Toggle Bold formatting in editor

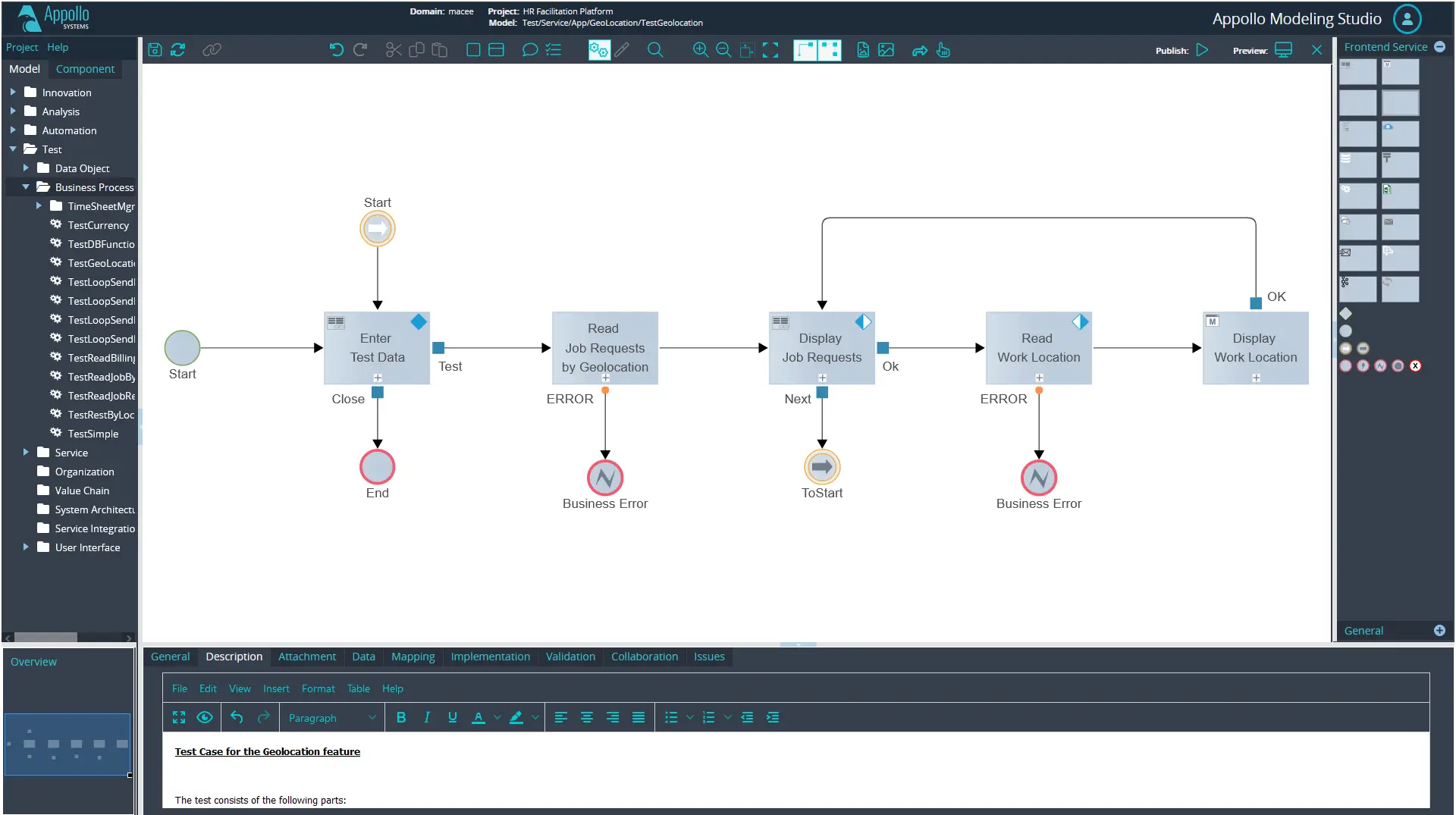pos(401,717)
